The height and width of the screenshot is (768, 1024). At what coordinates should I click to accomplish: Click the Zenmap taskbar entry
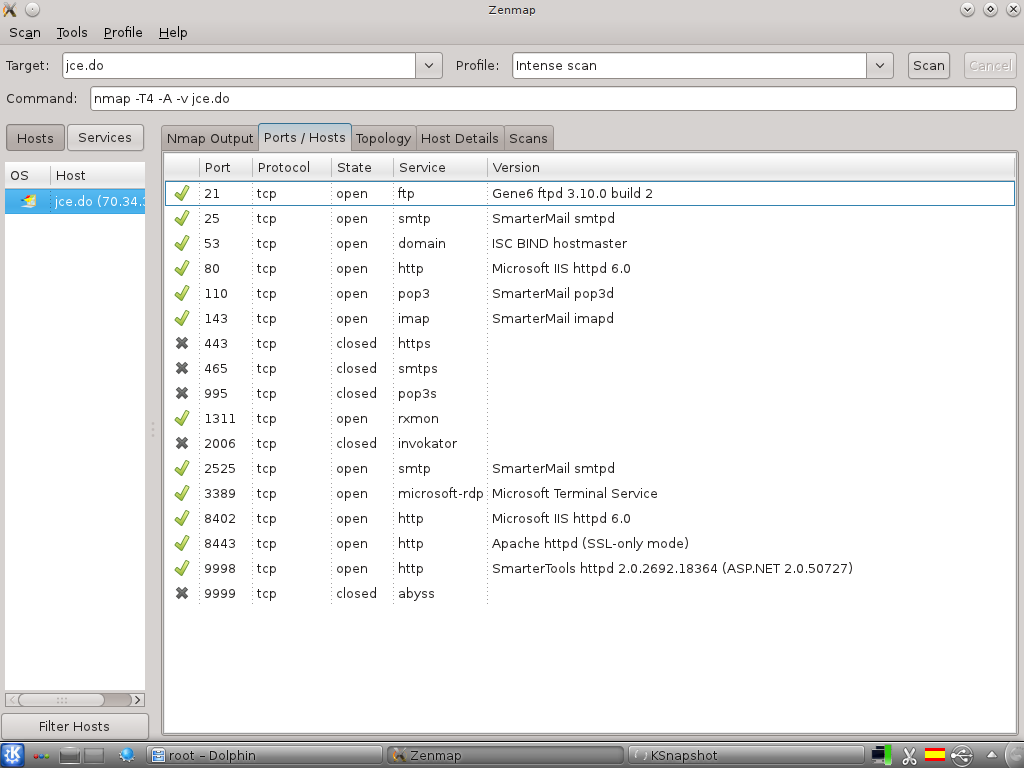[505, 756]
